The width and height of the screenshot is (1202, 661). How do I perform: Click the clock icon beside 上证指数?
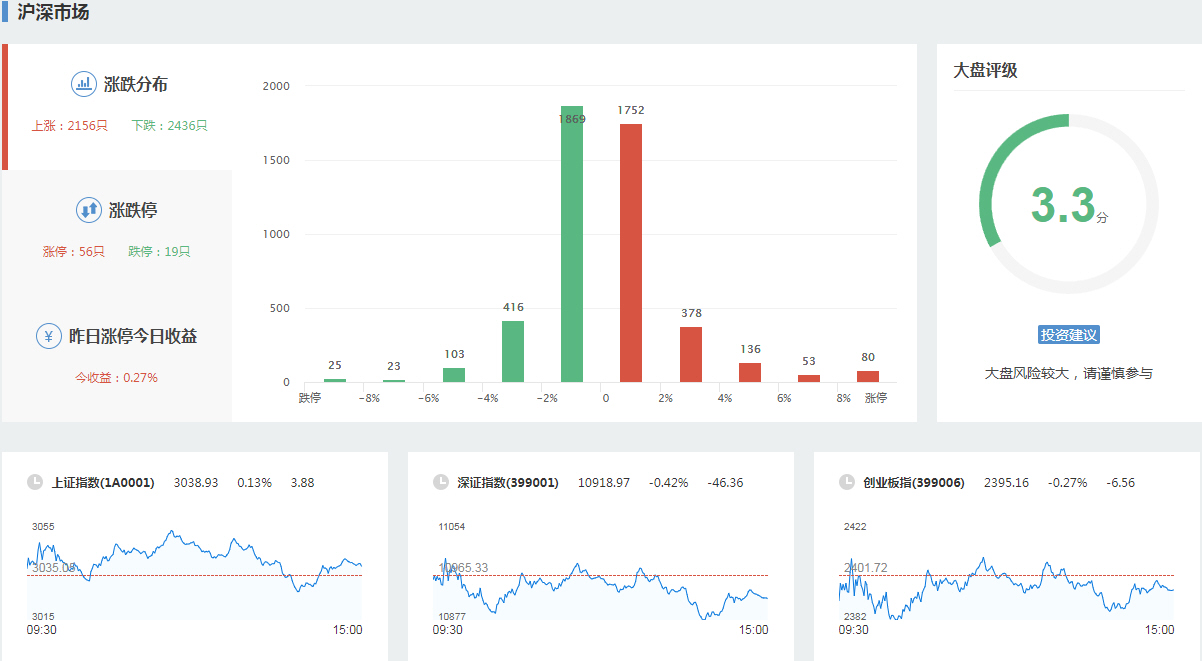click(x=35, y=482)
